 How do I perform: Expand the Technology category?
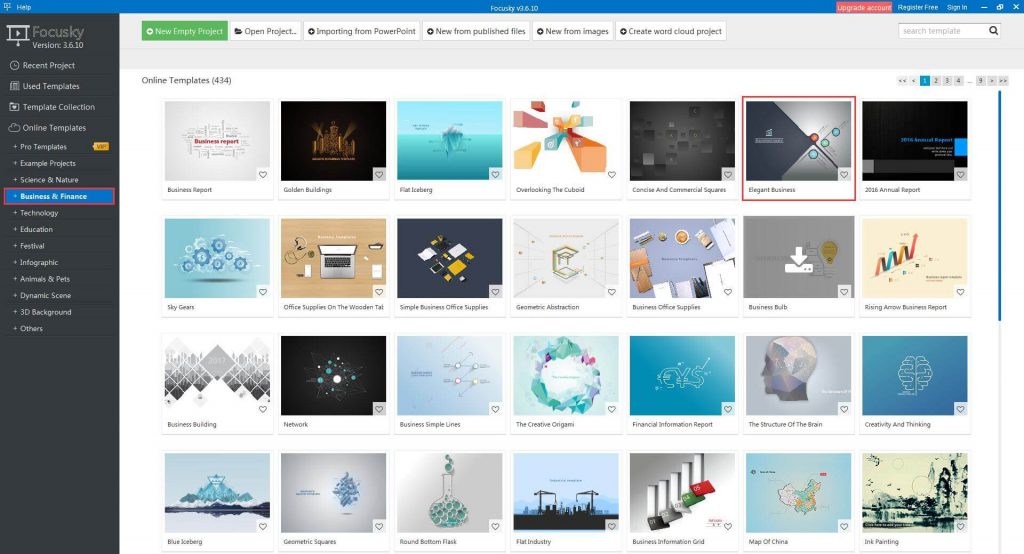39,213
